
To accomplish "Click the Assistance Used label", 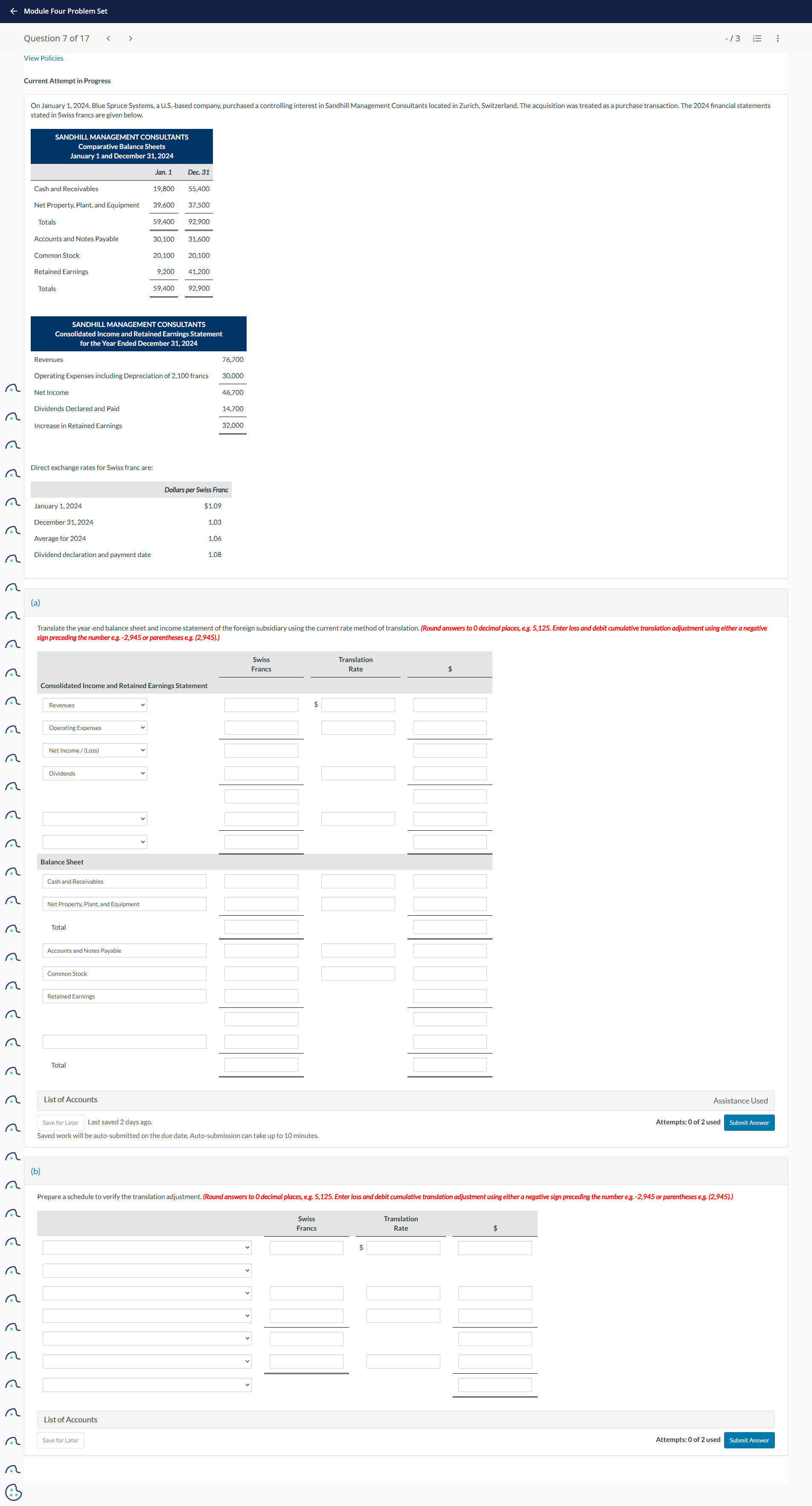I will coord(740,1101).
